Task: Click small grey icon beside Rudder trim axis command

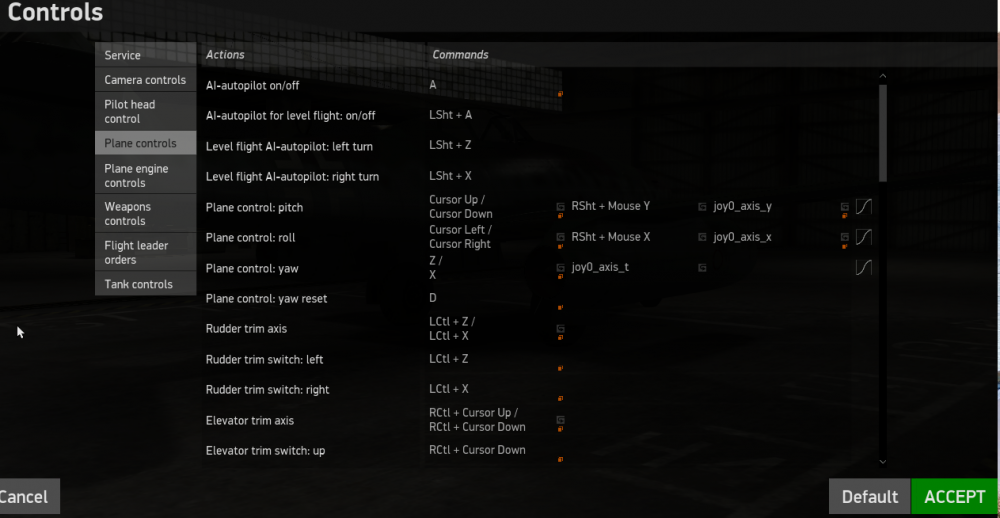Action: (x=561, y=328)
